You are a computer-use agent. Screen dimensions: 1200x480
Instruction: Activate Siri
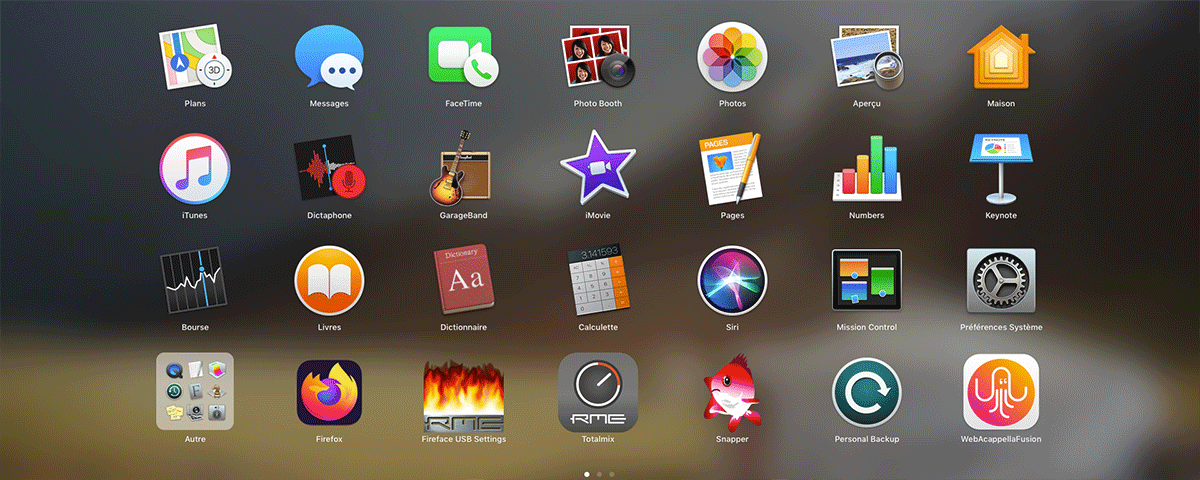732,281
